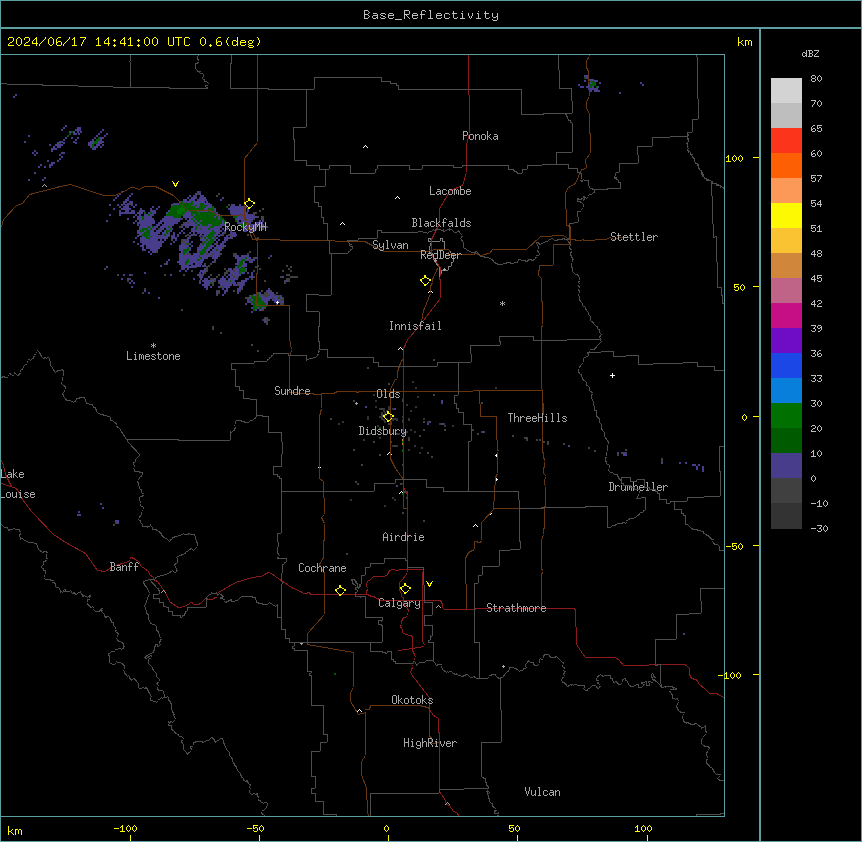The width and height of the screenshot is (862, 842).
Task: Click the 0.6(deg) elevation angle text
Action: [230, 42]
